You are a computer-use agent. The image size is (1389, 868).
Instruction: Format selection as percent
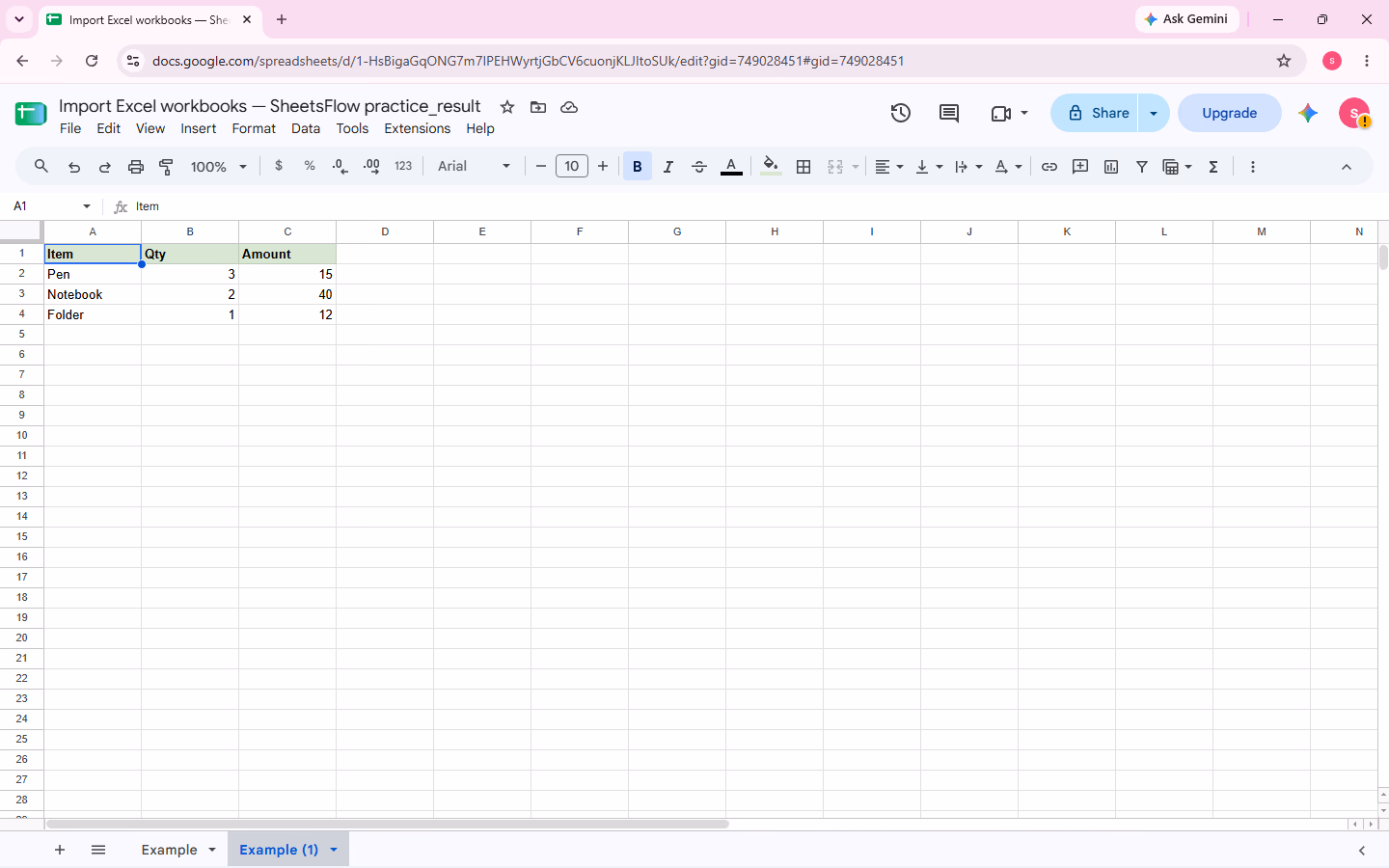coord(310,166)
